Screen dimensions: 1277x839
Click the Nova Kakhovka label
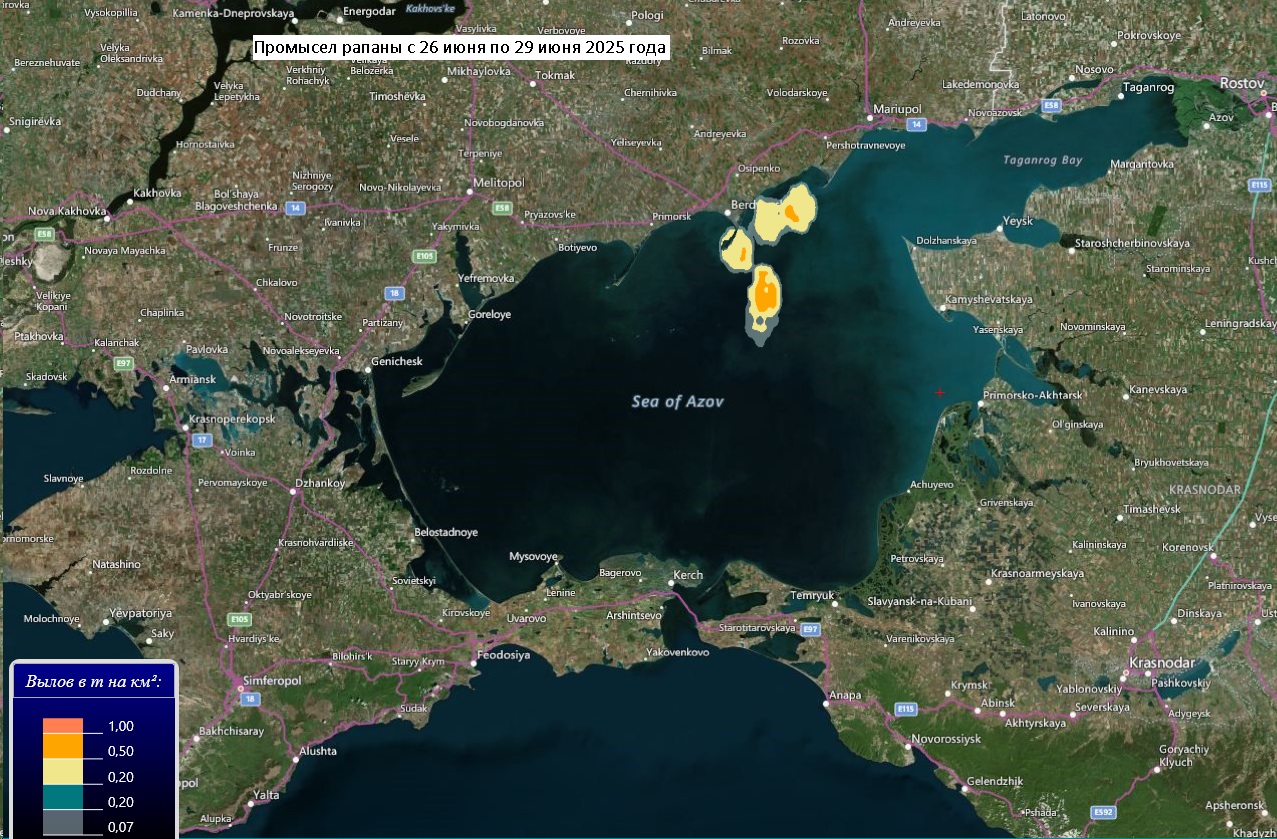pos(66,211)
